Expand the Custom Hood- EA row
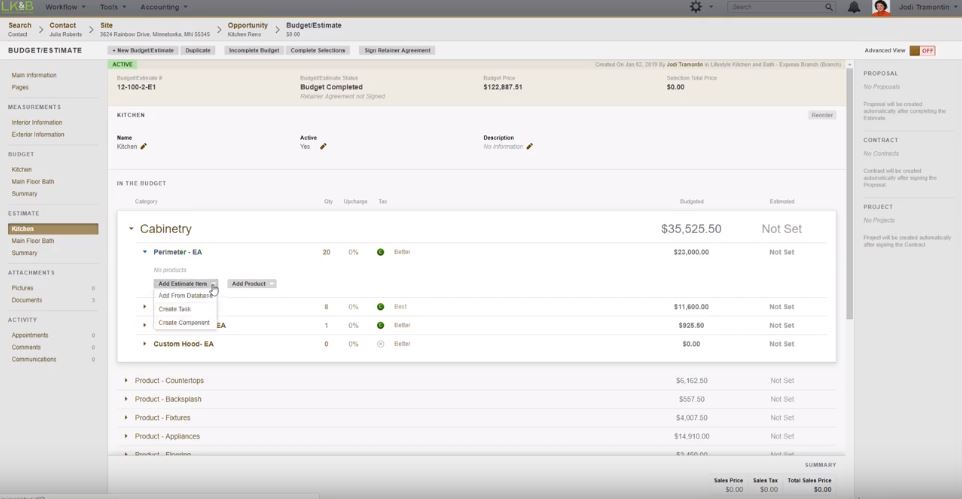 [x=145, y=344]
